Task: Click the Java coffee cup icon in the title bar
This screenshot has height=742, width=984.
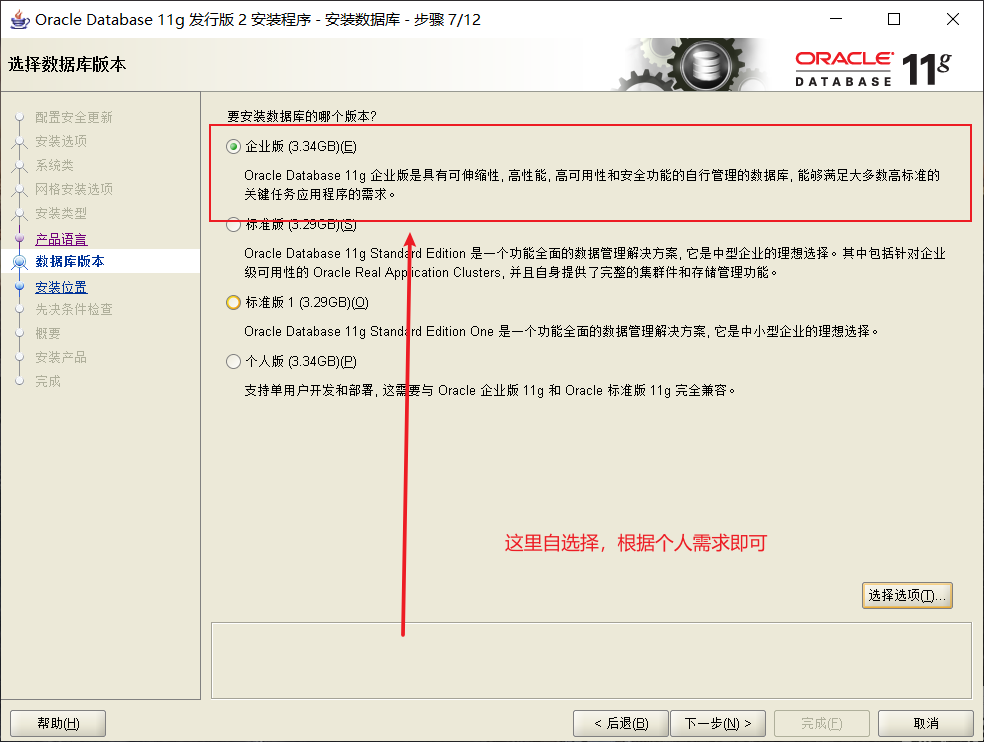Action: pos(21,18)
